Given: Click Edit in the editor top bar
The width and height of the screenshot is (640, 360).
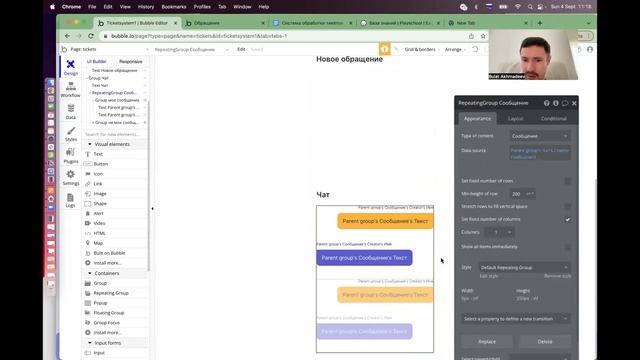Looking at the screenshot, I should 241,49.
